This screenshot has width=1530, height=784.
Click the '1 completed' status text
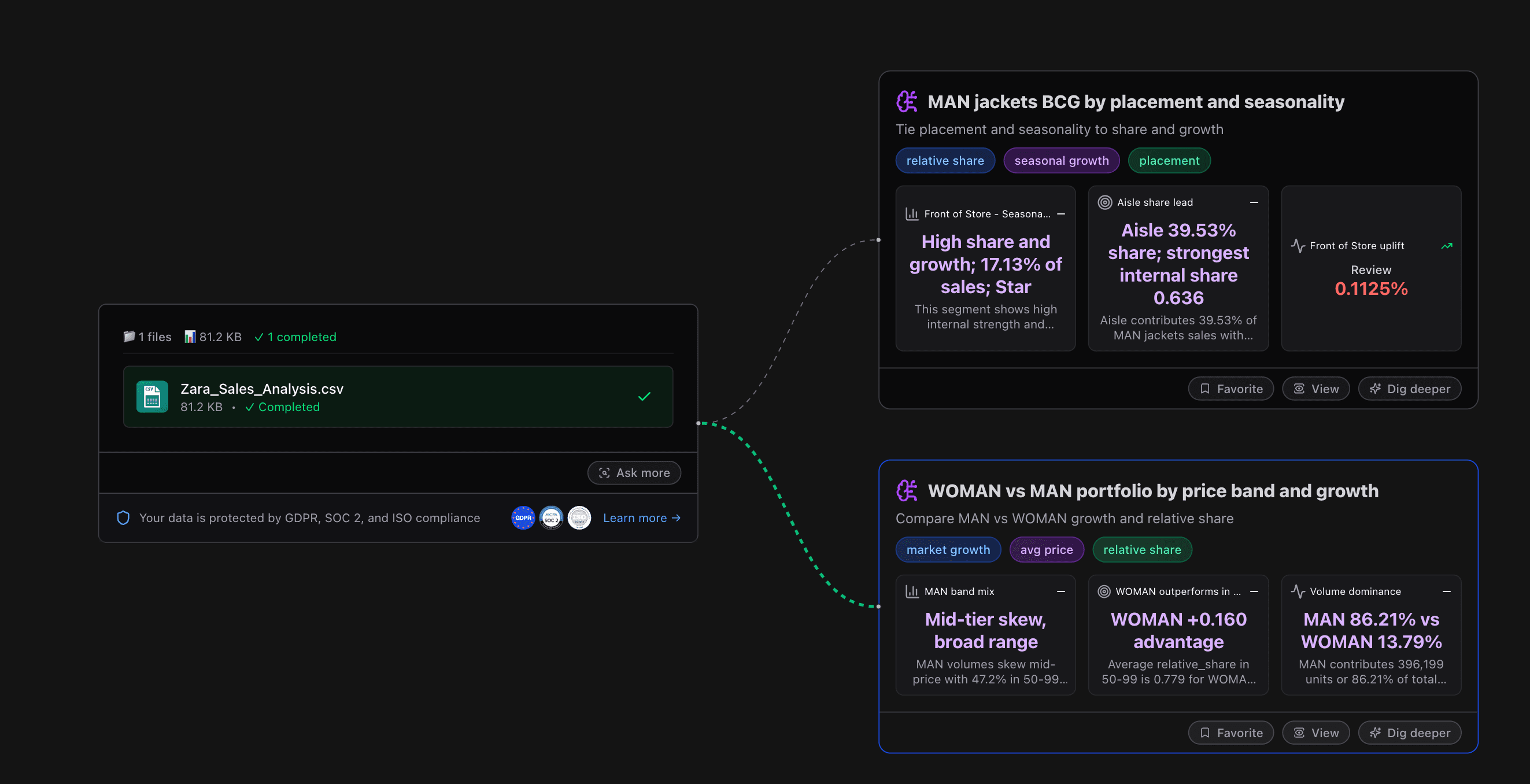point(295,336)
